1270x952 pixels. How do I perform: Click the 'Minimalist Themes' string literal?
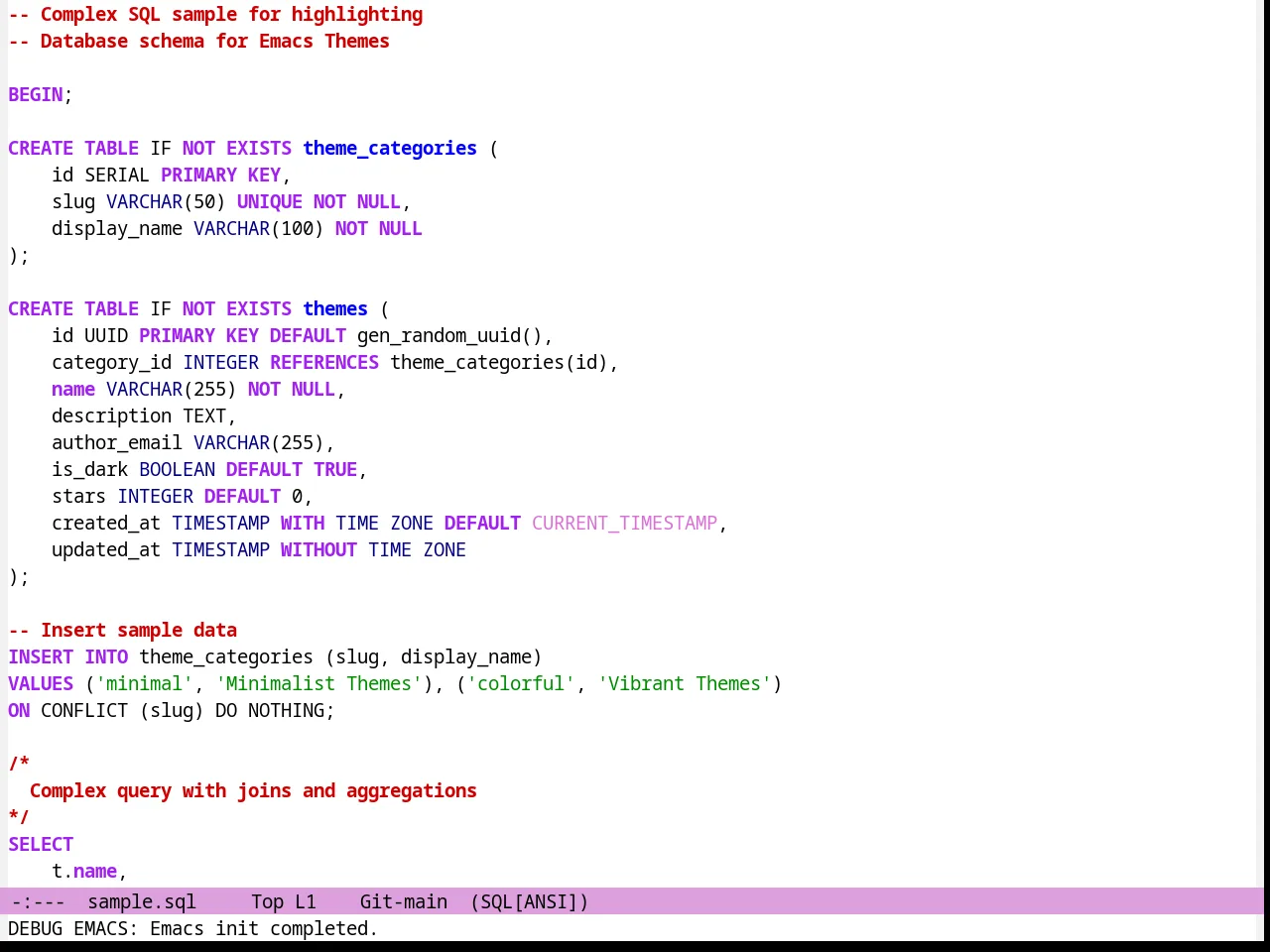coord(318,683)
